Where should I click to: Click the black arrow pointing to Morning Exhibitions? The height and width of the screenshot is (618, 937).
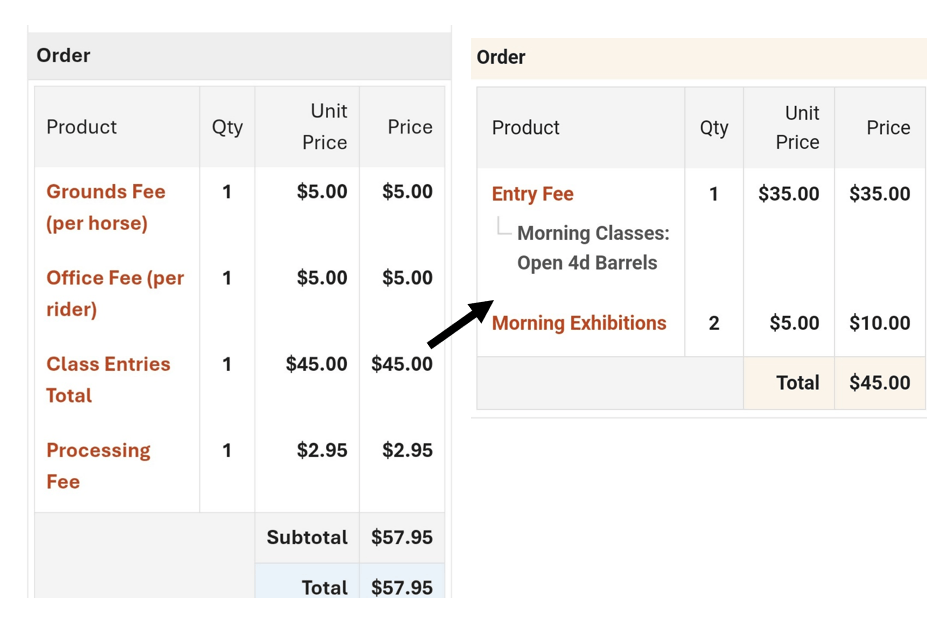[460, 323]
